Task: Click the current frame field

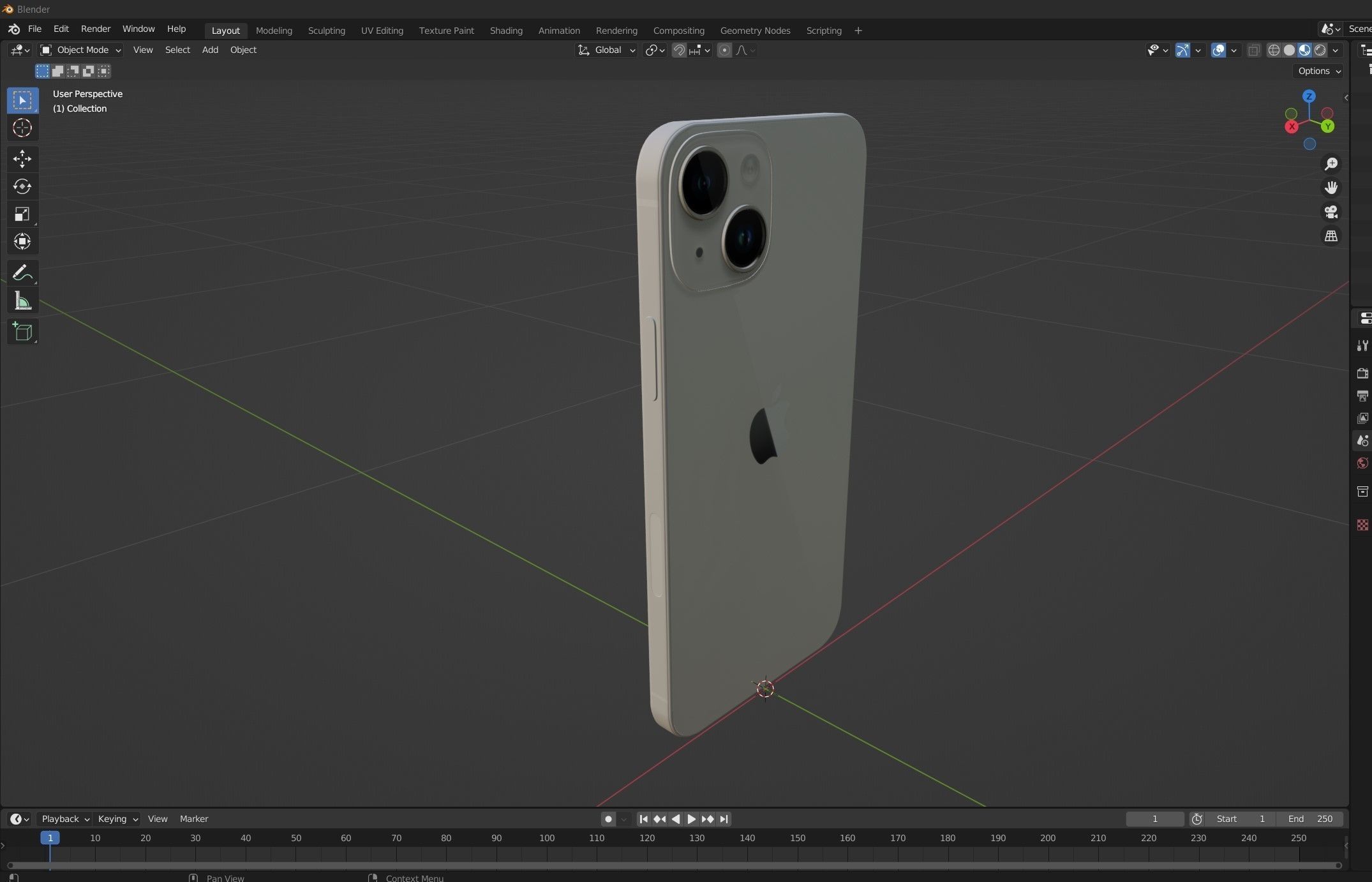Action: pyautogui.click(x=1154, y=819)
